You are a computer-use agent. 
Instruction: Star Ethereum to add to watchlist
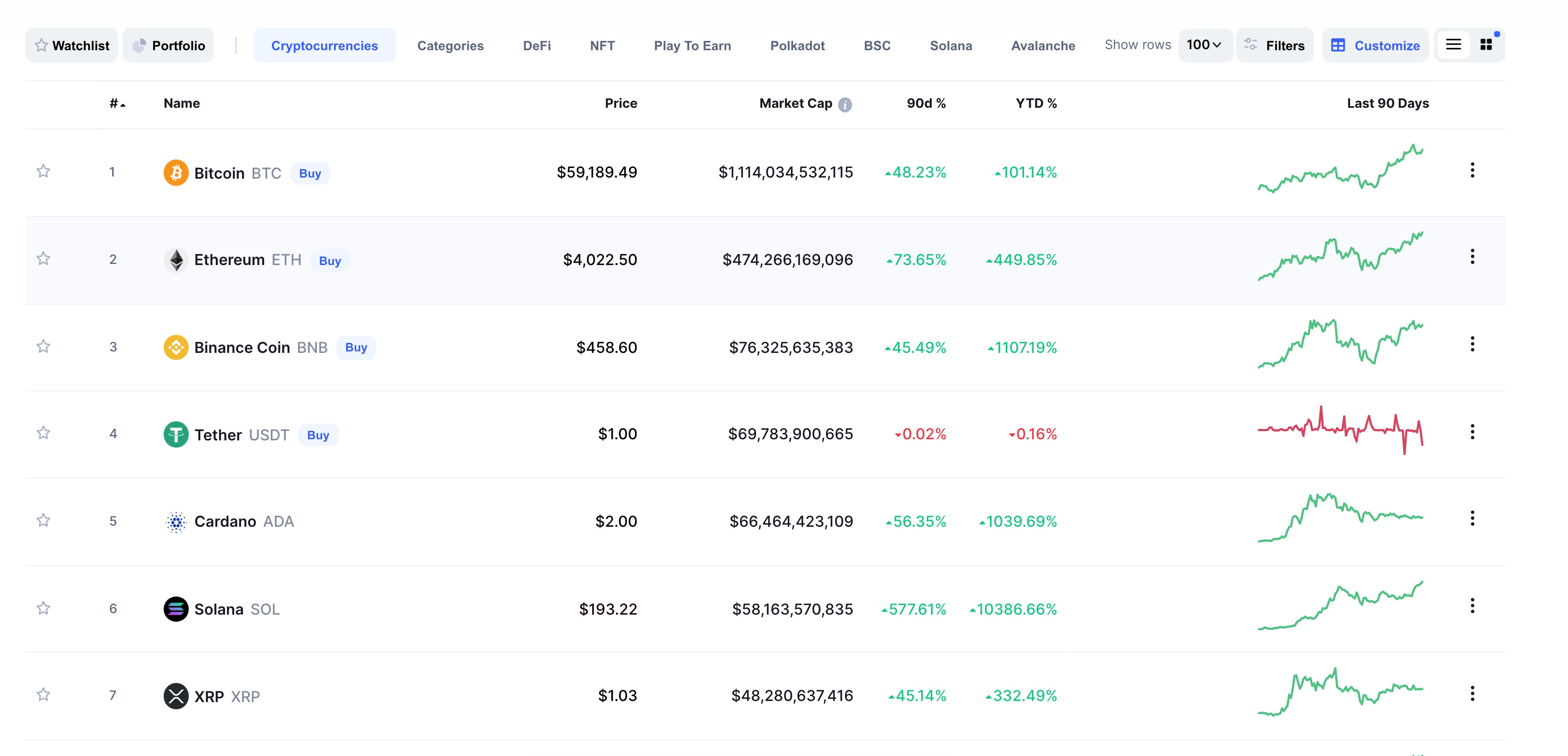click(43, 259)
